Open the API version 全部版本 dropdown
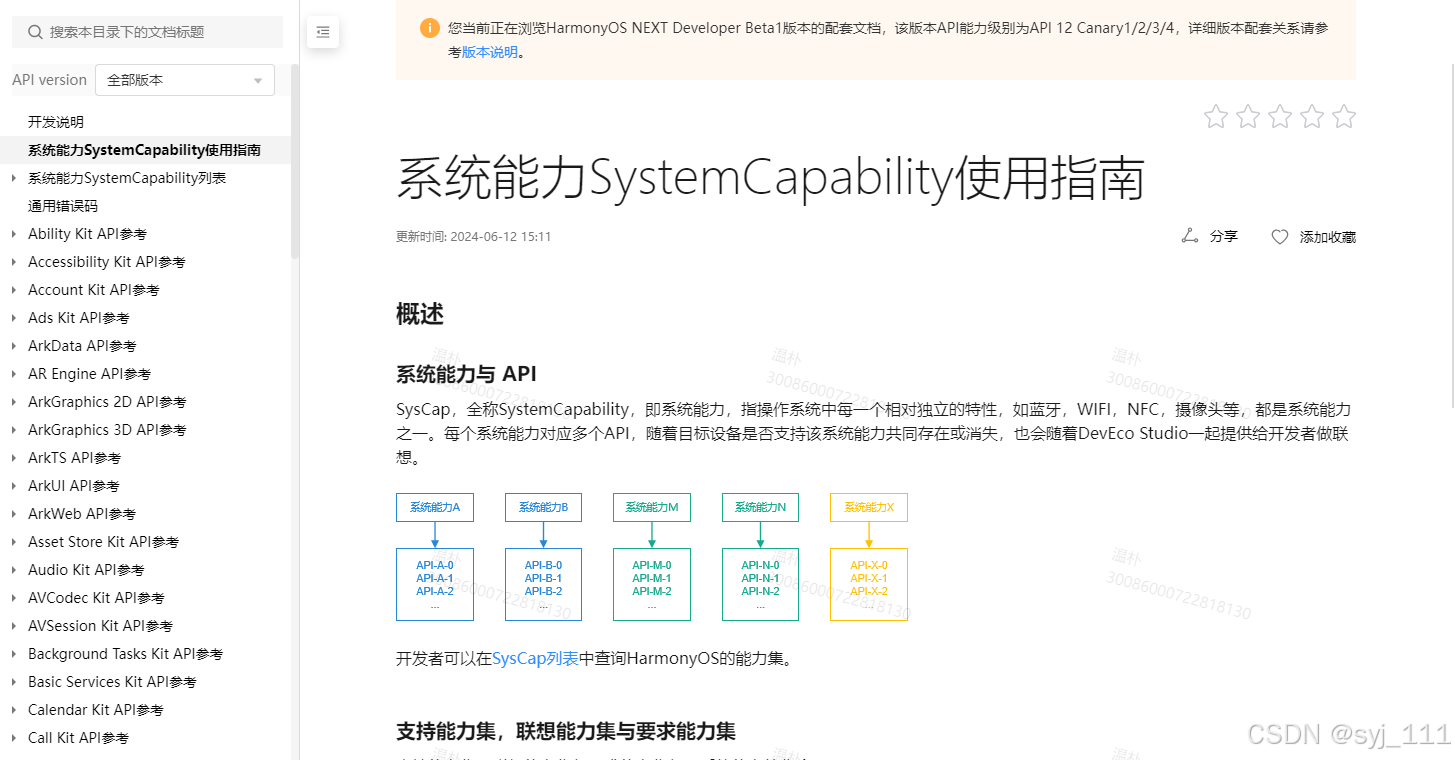Viewport: 1455px width, 760px height. [x=185, y=80]
